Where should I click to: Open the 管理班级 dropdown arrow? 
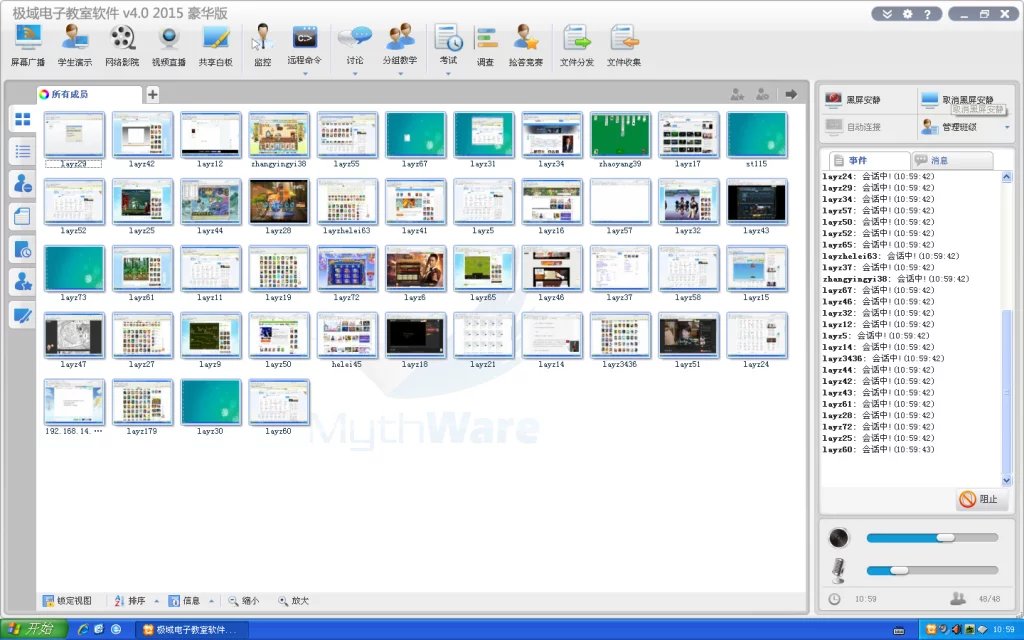tap(1006, 127)
